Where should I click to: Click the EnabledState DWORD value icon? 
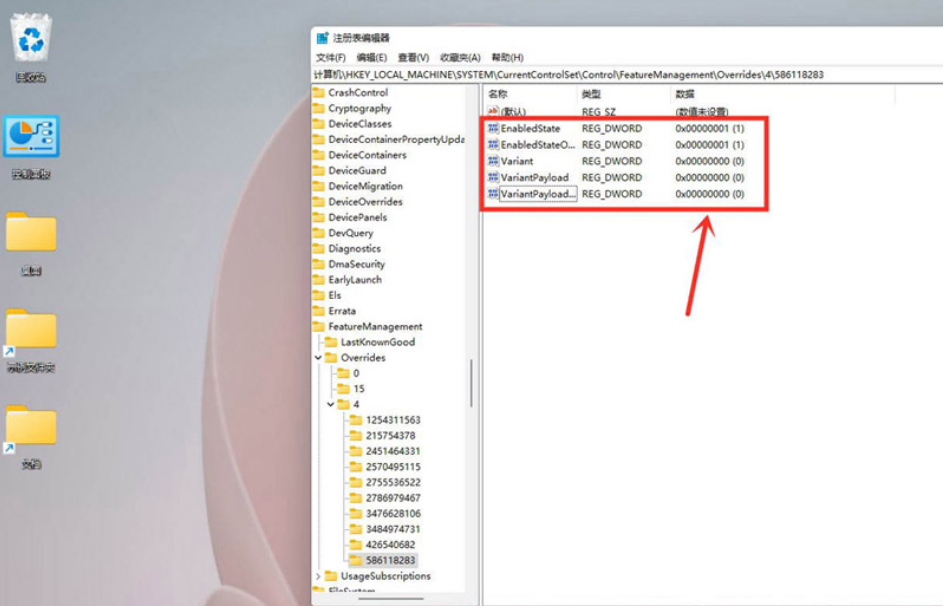493,129
